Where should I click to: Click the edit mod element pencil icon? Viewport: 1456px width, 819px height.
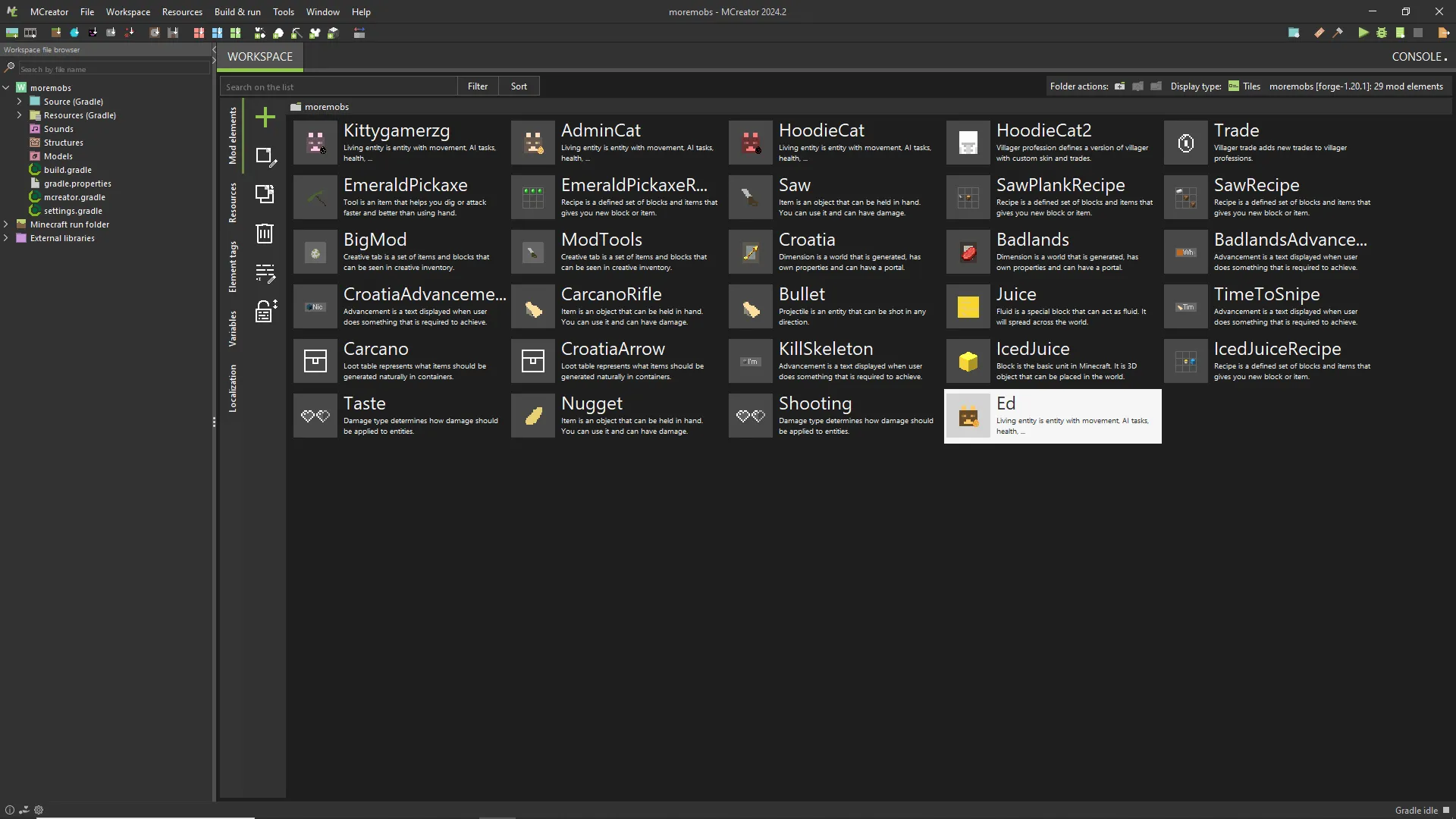pos(265,156)
